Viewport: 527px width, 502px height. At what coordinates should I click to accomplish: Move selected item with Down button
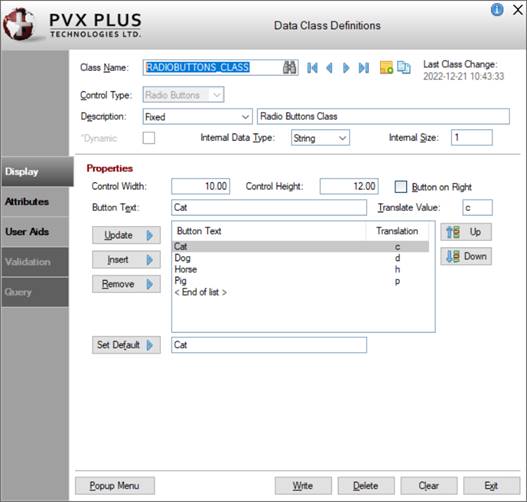(x=466, y=256)
